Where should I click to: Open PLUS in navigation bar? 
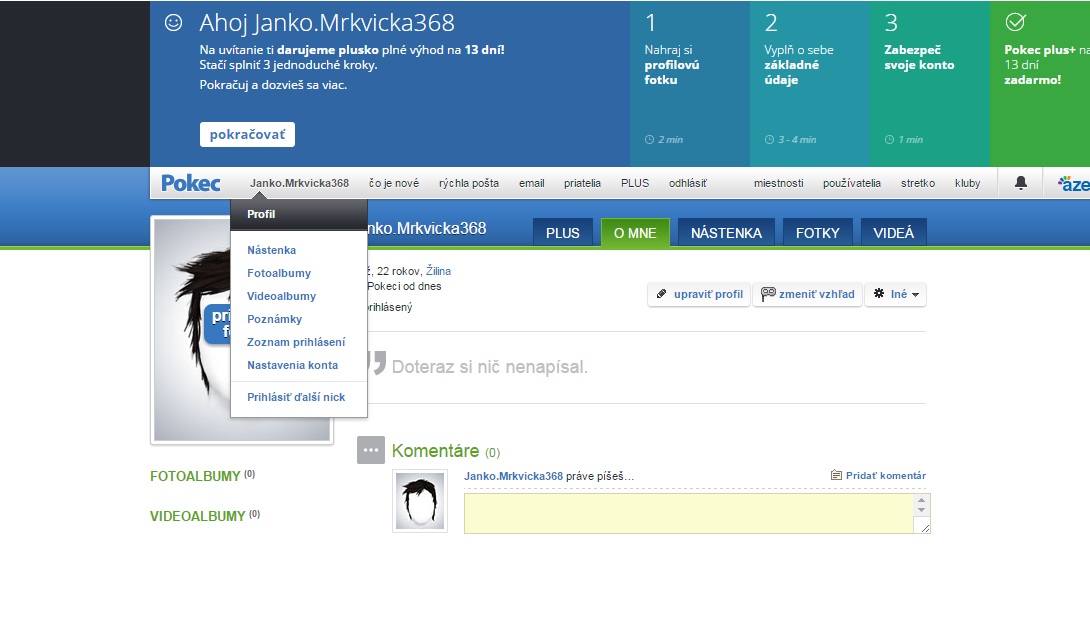pos(635,183)
